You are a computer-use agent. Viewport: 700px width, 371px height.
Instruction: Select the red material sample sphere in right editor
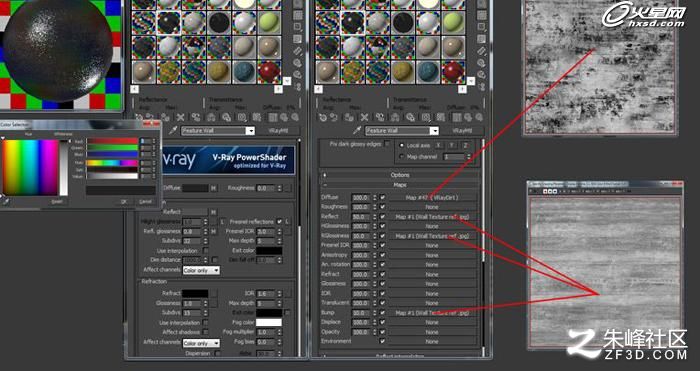pos(453,72)
